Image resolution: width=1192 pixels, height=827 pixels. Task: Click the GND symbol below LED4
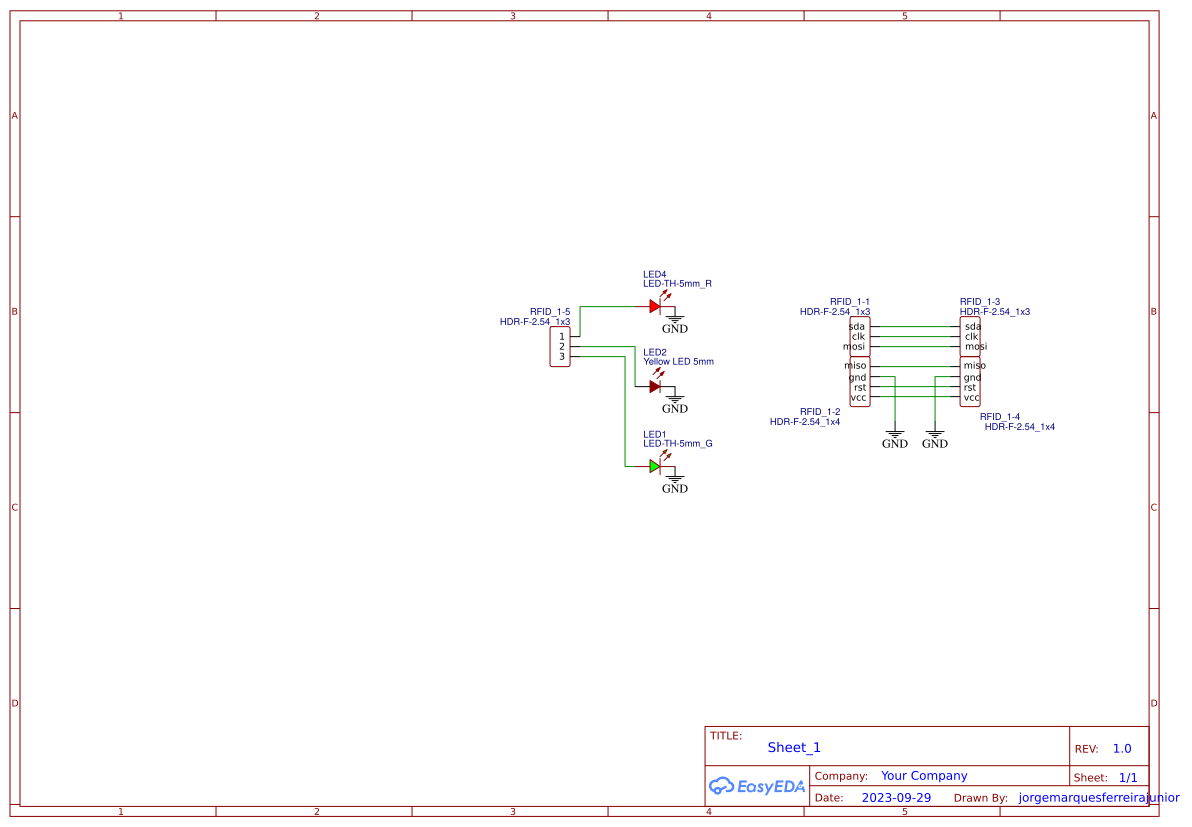pos(675,321)
